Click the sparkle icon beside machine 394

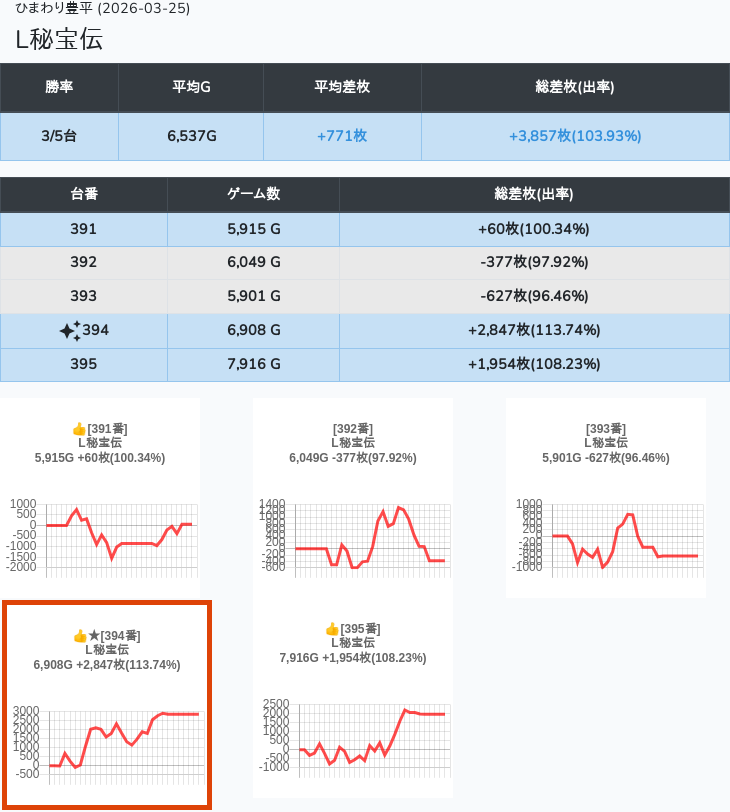click(x=69, y=331)
